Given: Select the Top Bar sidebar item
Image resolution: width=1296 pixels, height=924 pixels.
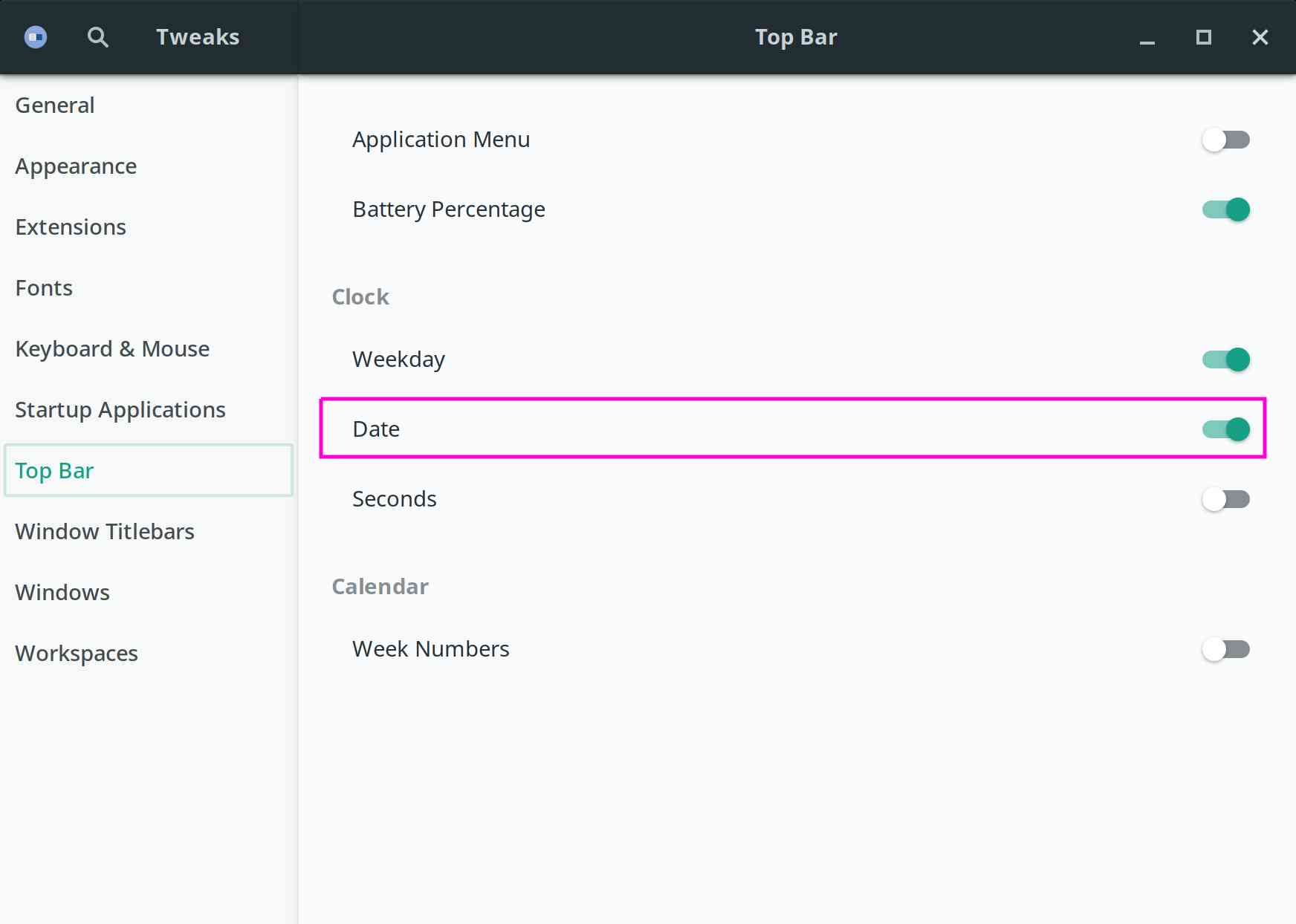Looking at the screenshot, I should click(149, 470).
